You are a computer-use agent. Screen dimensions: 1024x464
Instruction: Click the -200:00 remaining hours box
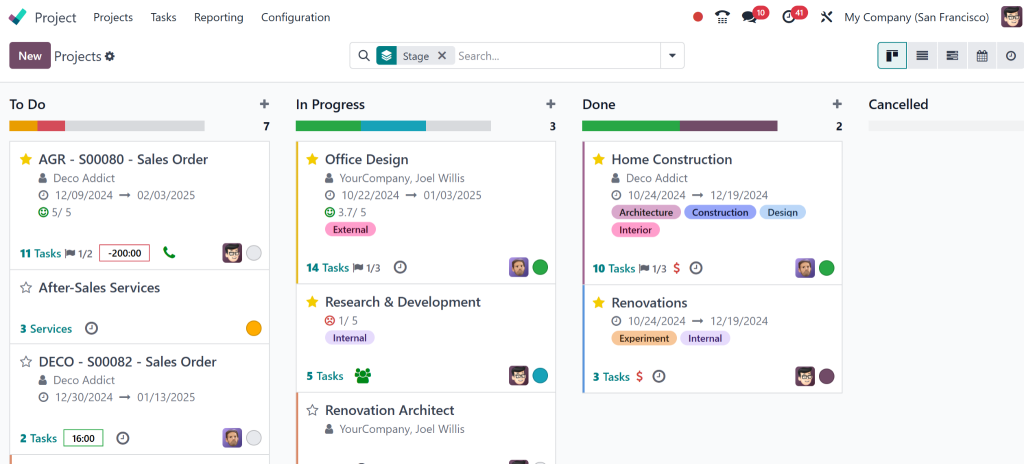coord(125,253)
